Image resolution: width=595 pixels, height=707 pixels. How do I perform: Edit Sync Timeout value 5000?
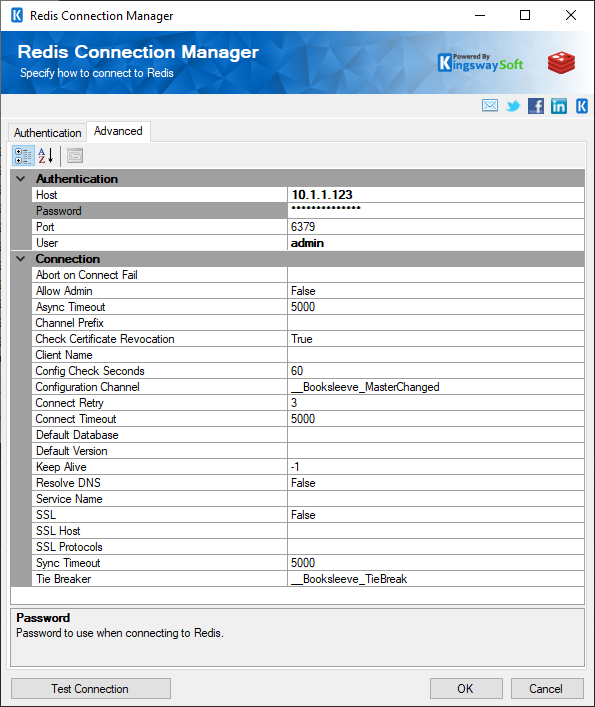pos(436,563)
